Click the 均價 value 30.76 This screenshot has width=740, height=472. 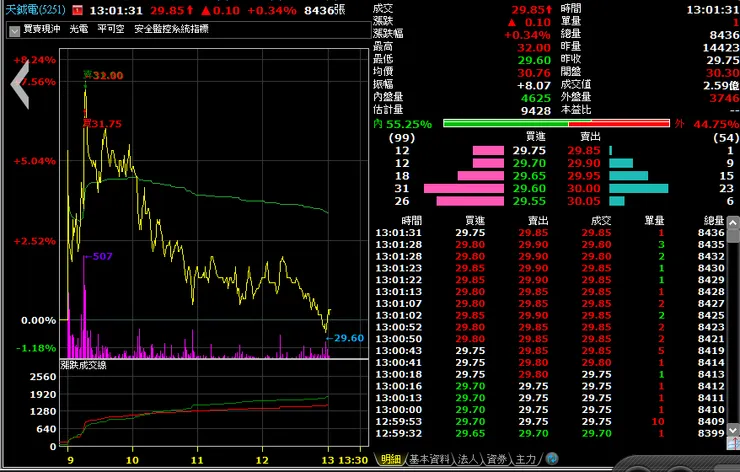point(534,73)
